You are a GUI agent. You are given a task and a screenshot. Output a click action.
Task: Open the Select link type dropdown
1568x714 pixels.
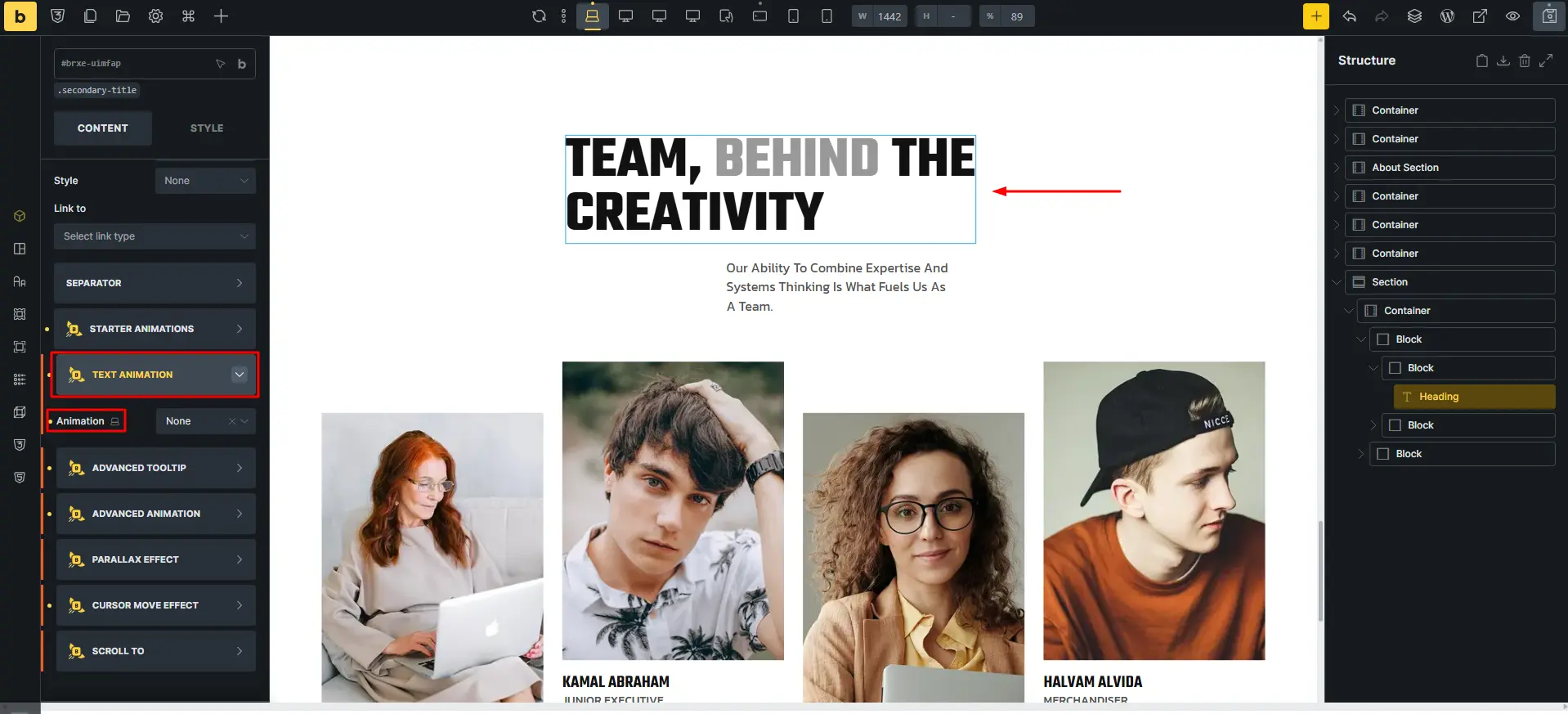(x=155, y=236)
